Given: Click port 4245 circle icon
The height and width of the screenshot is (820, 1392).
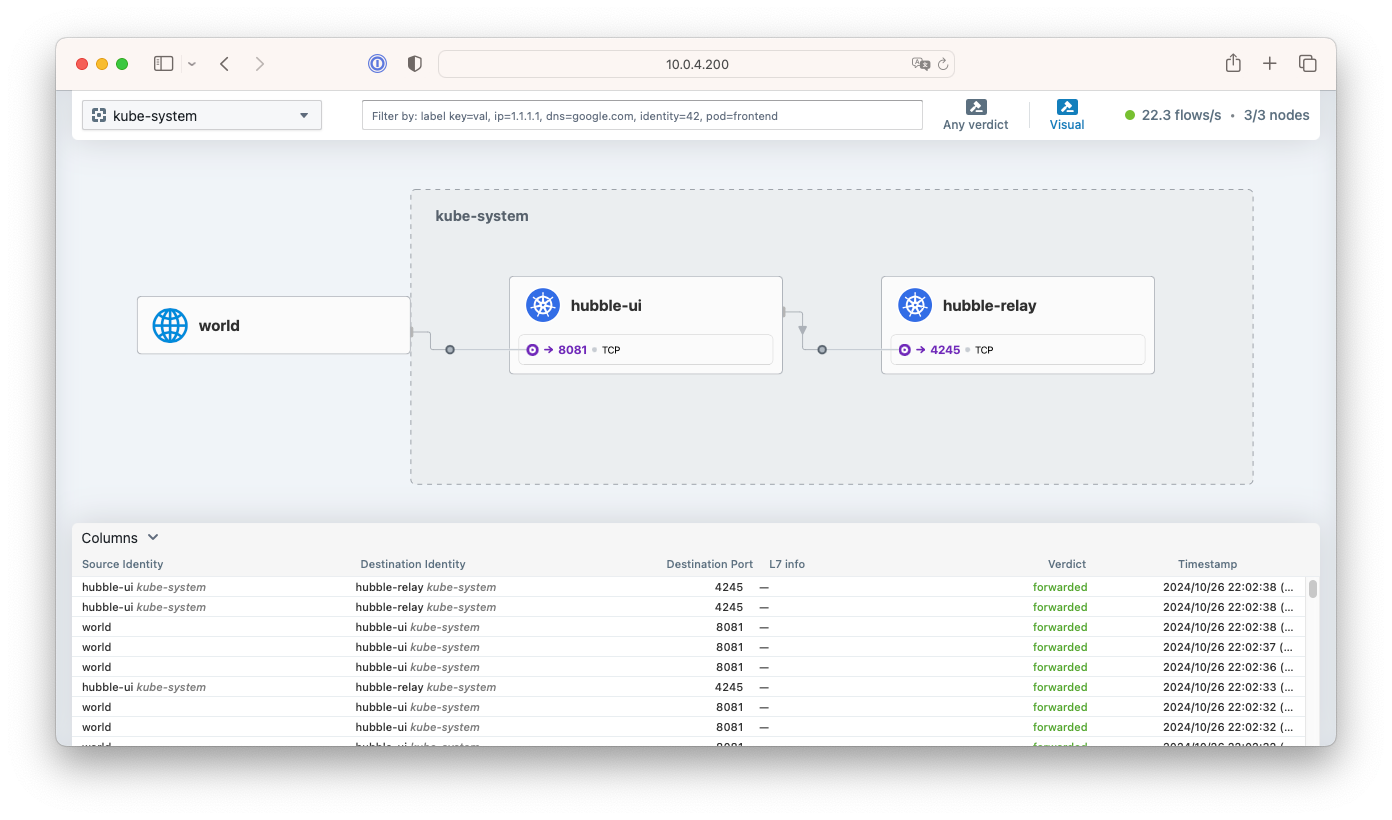Looking at the screenshot, I should [x=904, y=350].
